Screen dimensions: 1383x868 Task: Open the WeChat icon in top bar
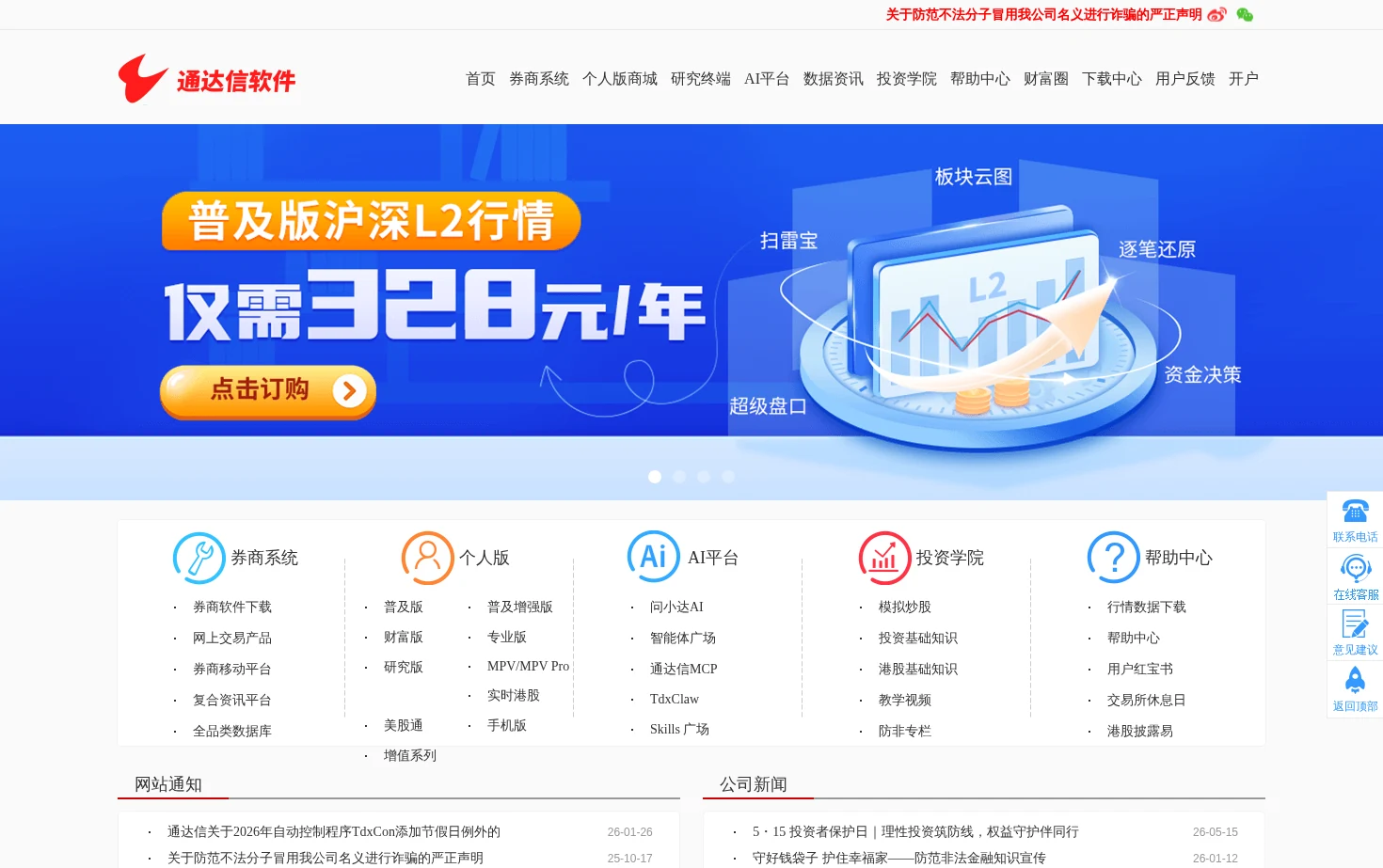1245,15
